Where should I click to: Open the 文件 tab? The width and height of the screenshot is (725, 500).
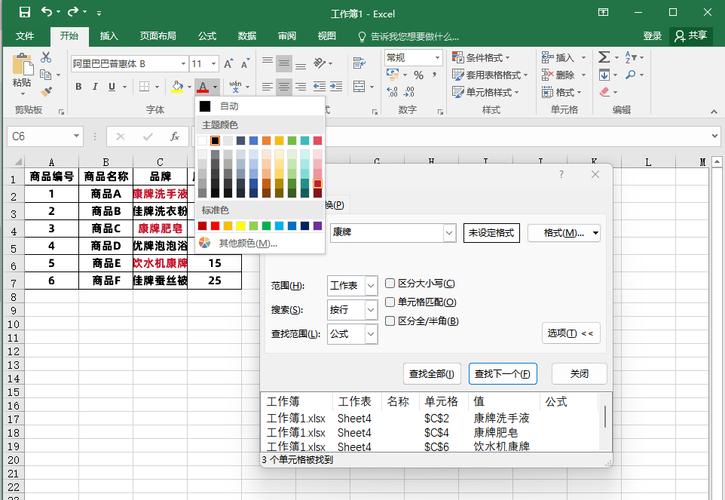[25, 36]
